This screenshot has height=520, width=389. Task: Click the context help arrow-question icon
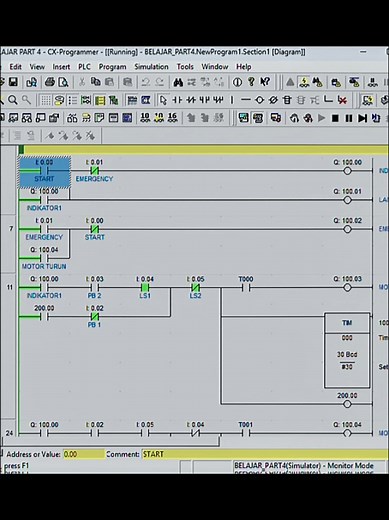265,82
